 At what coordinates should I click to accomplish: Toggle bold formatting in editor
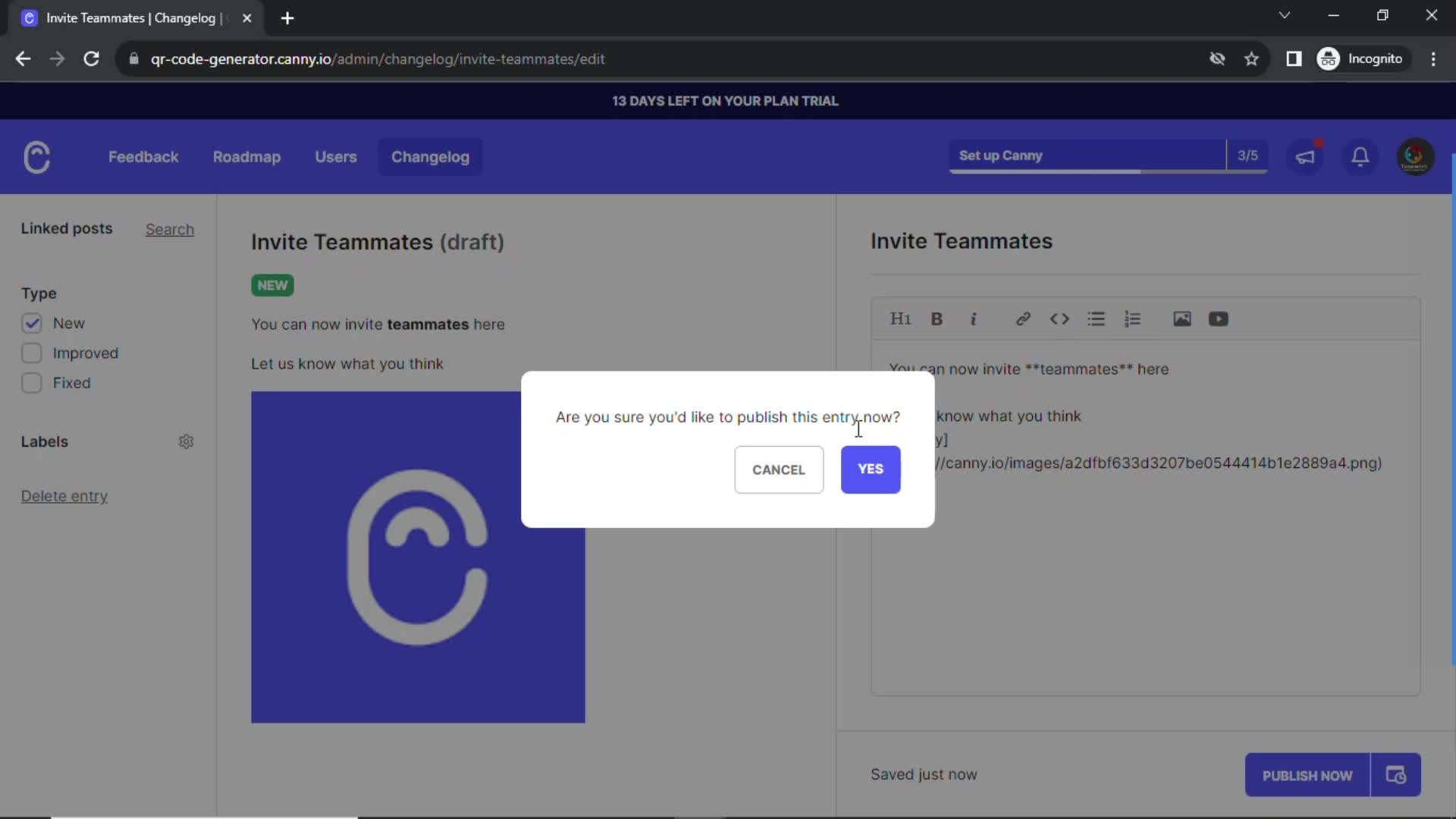click(937, 318)
